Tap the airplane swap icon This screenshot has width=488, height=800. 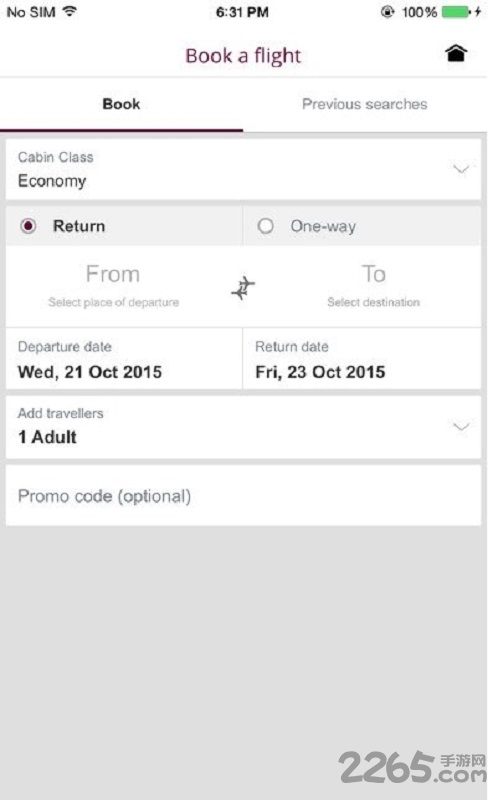[x=243, y=288]
